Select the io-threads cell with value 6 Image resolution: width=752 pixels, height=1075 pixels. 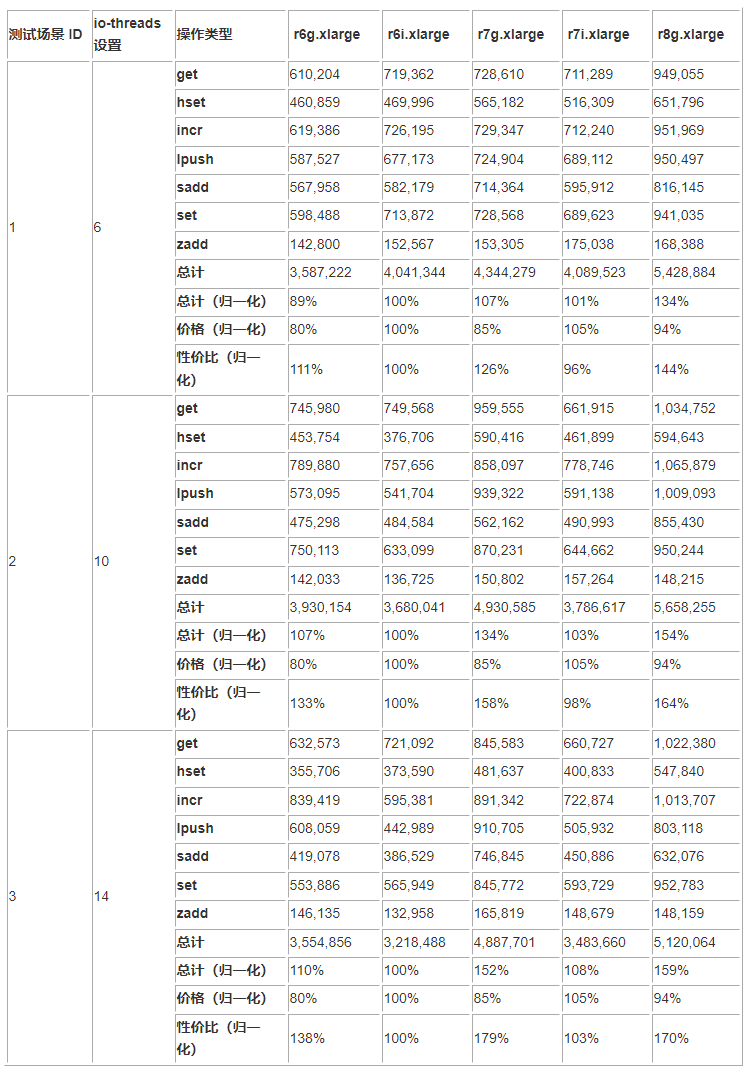click(x=97, y=227)
